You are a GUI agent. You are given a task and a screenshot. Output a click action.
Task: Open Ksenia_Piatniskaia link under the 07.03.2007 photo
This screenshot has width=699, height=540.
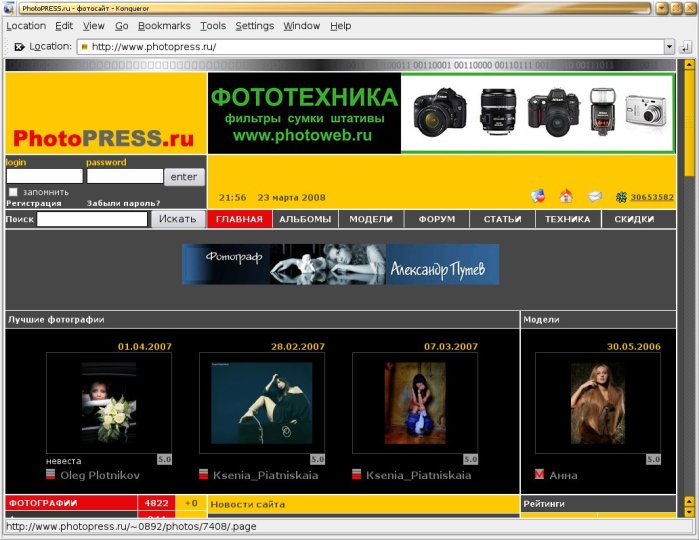(419, 475)
